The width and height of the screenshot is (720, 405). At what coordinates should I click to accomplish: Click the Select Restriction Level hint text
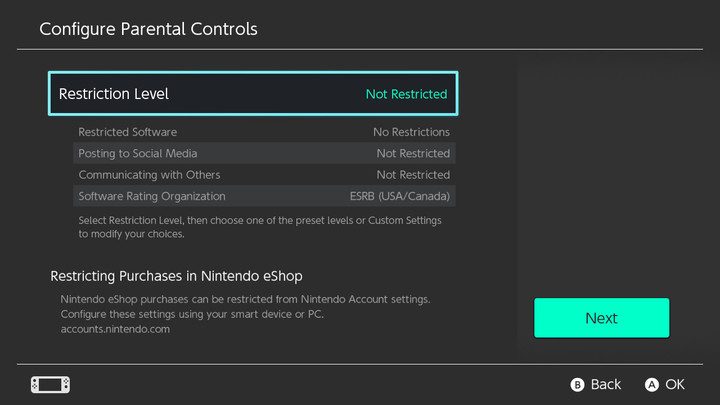[x=259, y=226]
